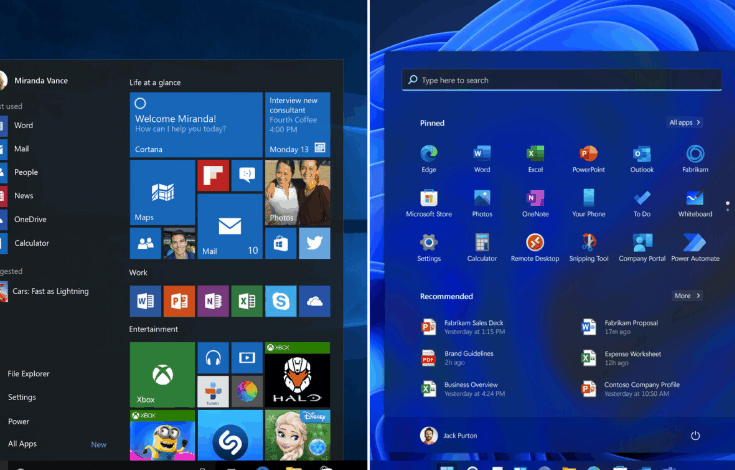The image size is (735, 470).
Task: Open Calculator in Windows 11 pinned apps
Action: pyautogui.click(x=482, y=248)
